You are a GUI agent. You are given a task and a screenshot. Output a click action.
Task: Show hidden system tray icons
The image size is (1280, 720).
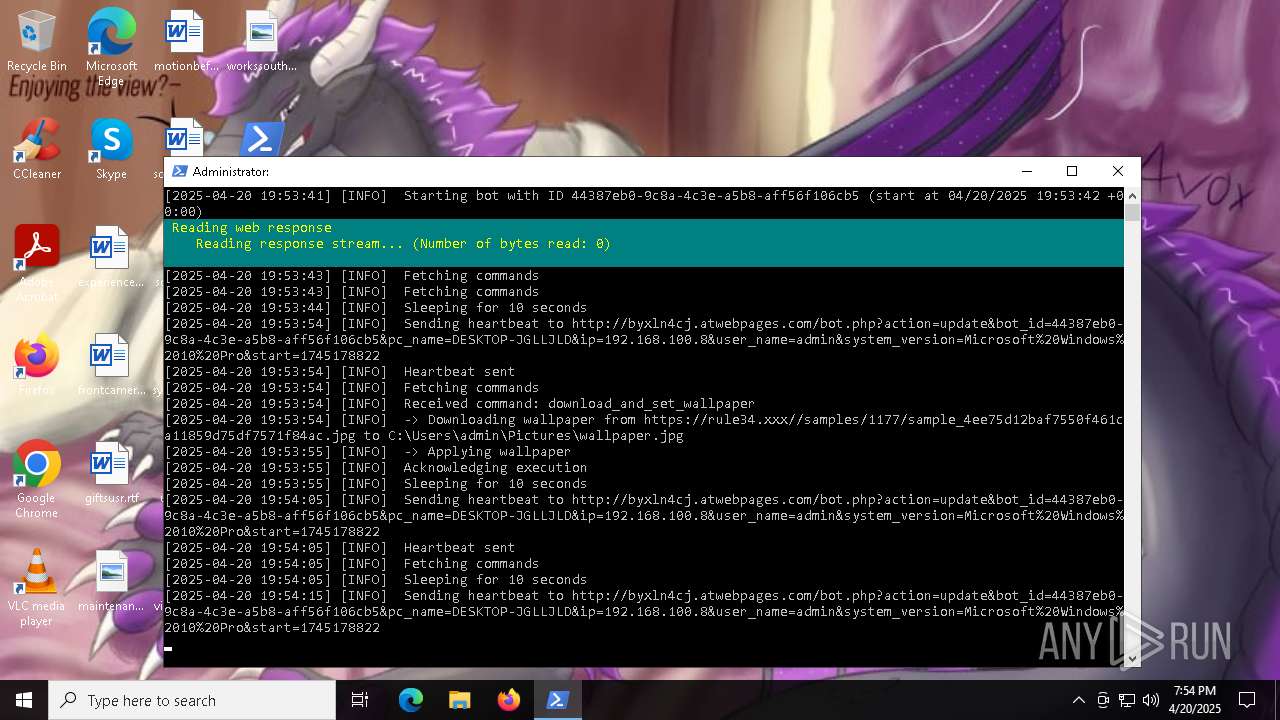[1079, 700]
